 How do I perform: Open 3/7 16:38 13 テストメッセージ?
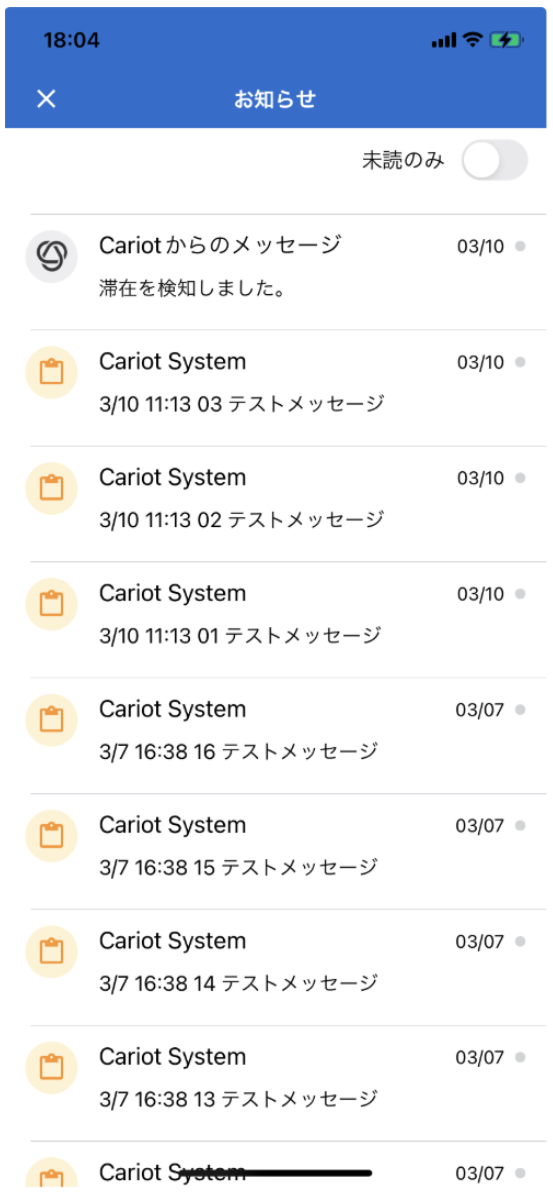(x=239, y=1099)
